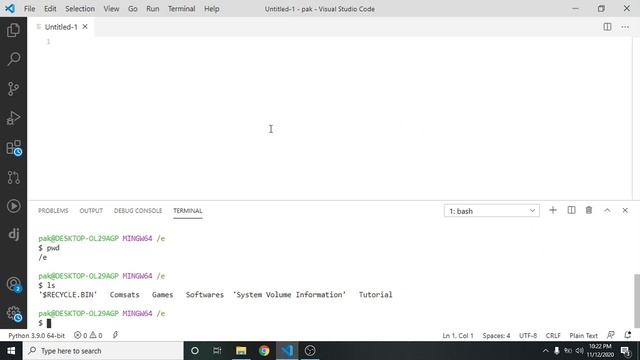640x360 pixels.
Task: Split the editor to the right
Action: [607, 27]
